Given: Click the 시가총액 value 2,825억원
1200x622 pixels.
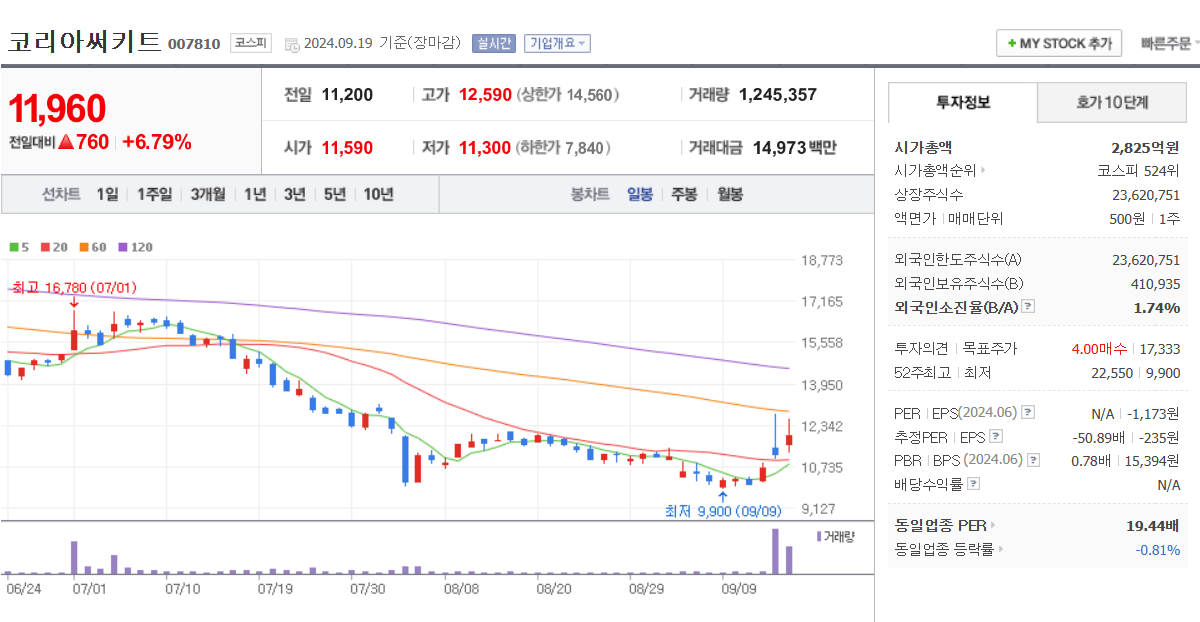Looking at the screenshot, I should pyautogui.click(x=1145, y=147).
